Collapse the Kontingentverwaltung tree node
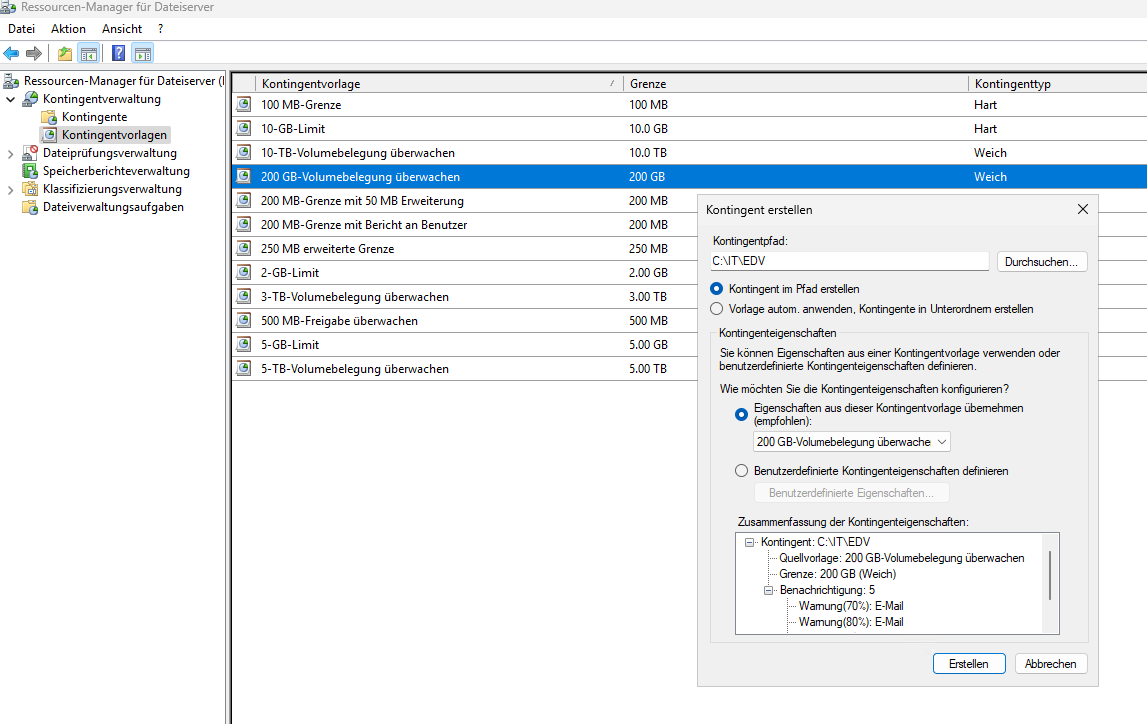The width and height of the screenshot is (1147, 724). pos(11,99)
